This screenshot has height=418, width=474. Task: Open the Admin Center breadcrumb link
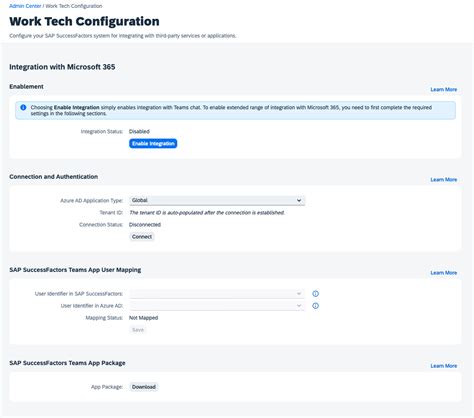pyautogui.click(x=25, y=6)
